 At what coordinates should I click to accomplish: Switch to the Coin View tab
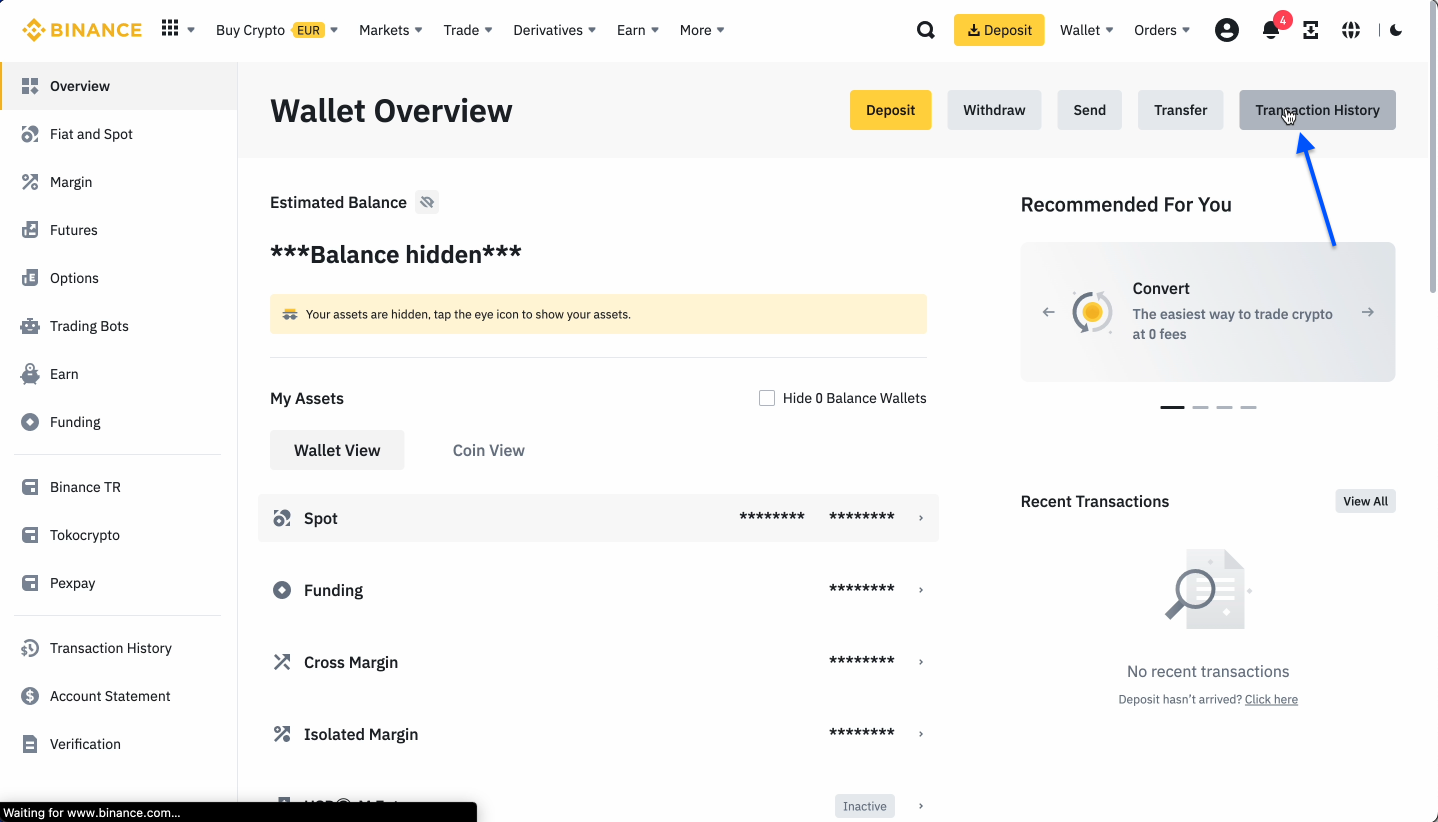coord(489,450)
